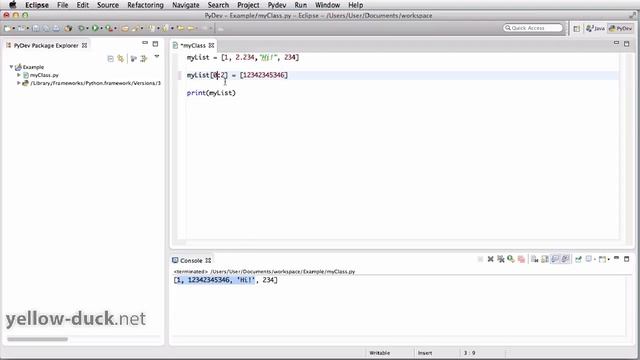Select the Console tab

(x=191, y=260)
